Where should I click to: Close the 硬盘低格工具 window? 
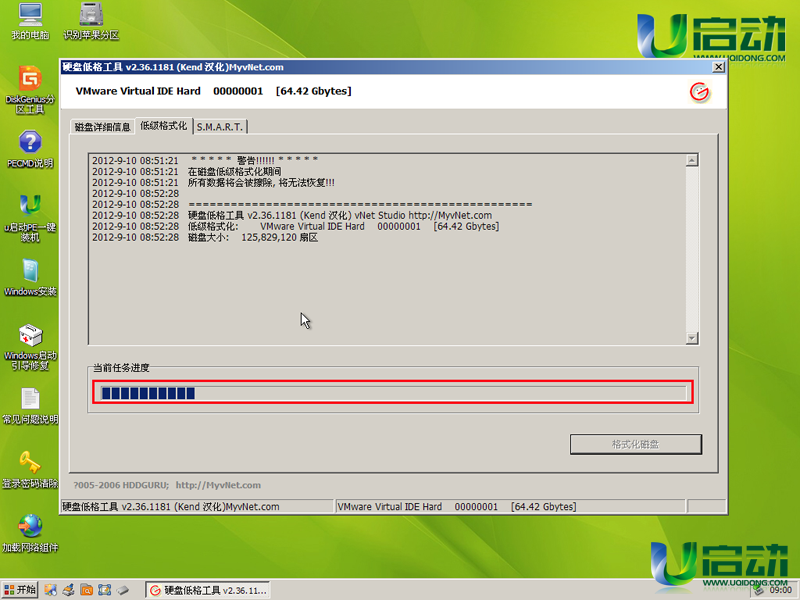pyautogui.click(x=718, y=67)
